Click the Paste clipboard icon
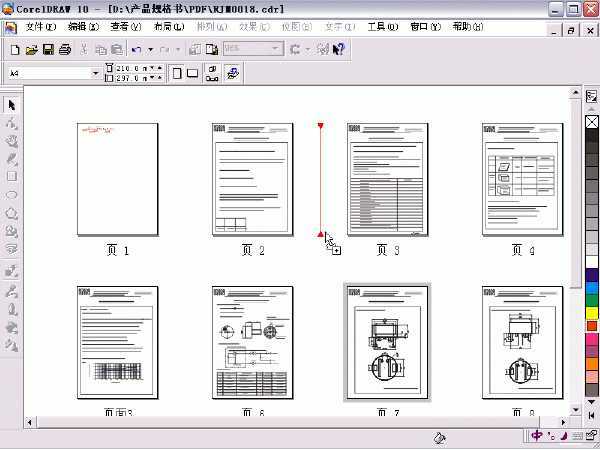 click(117, 49)
